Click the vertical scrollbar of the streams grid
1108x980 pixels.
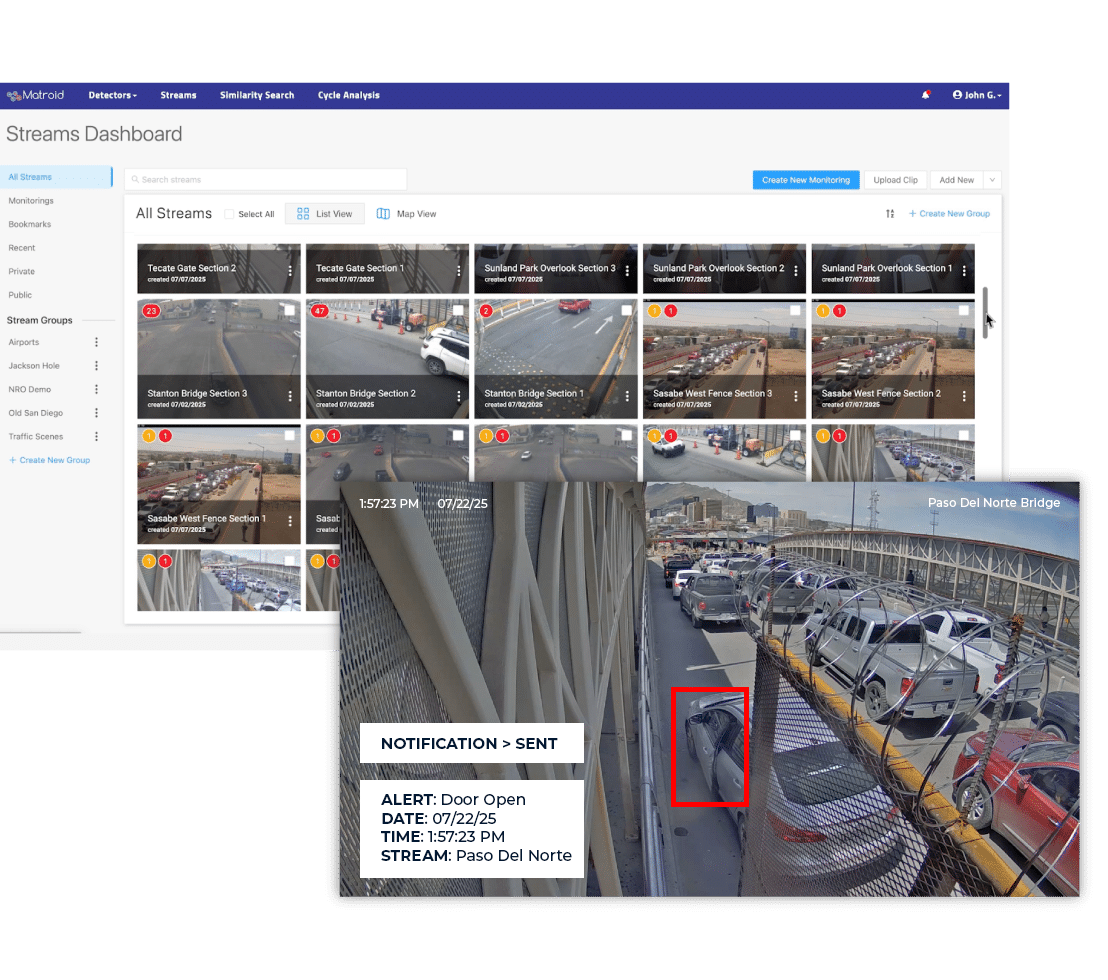click(985, 313)
